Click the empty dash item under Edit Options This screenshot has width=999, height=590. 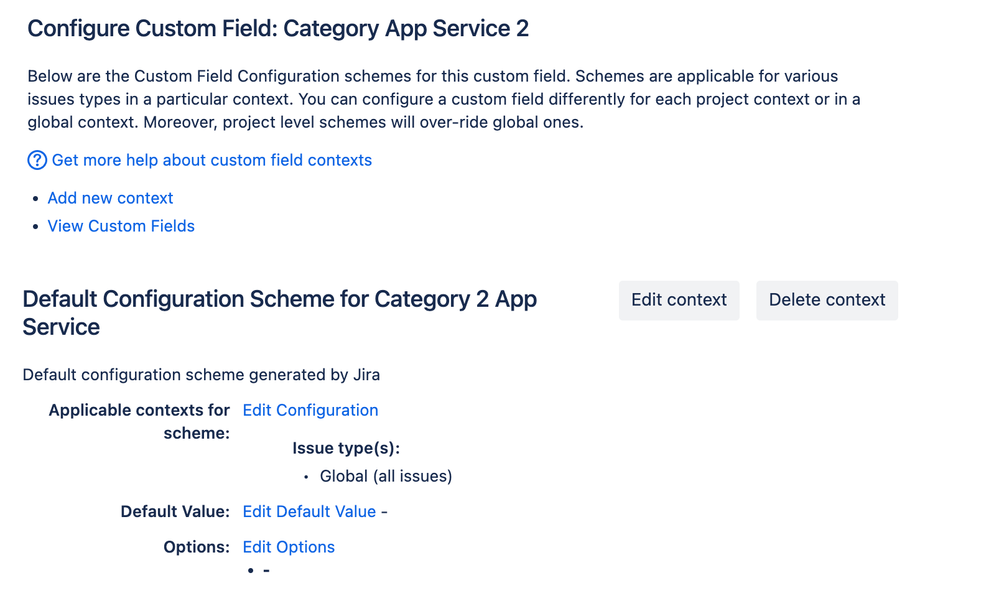(x=266, y=570)
